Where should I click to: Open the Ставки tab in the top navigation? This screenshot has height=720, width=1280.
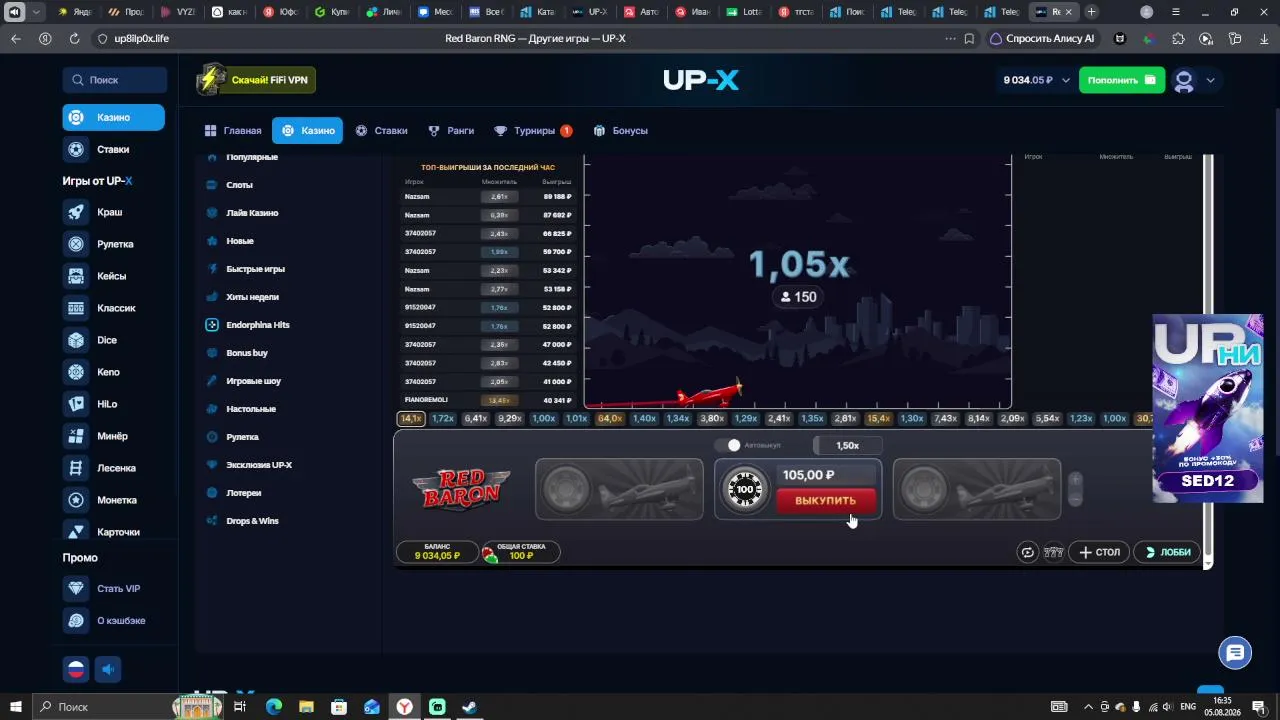tap(382, 131)
